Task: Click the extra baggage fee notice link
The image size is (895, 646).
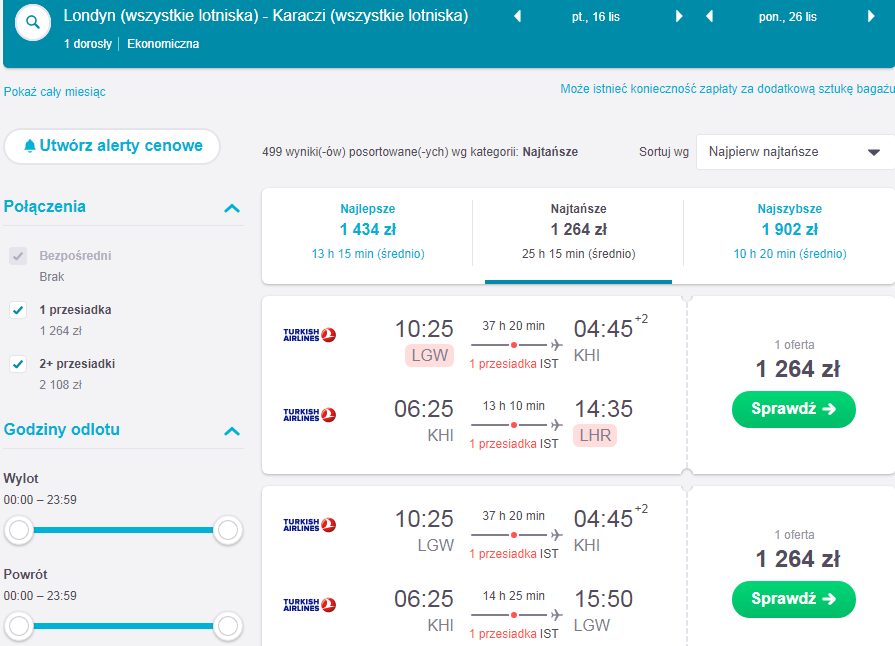Action: (727, 88)
